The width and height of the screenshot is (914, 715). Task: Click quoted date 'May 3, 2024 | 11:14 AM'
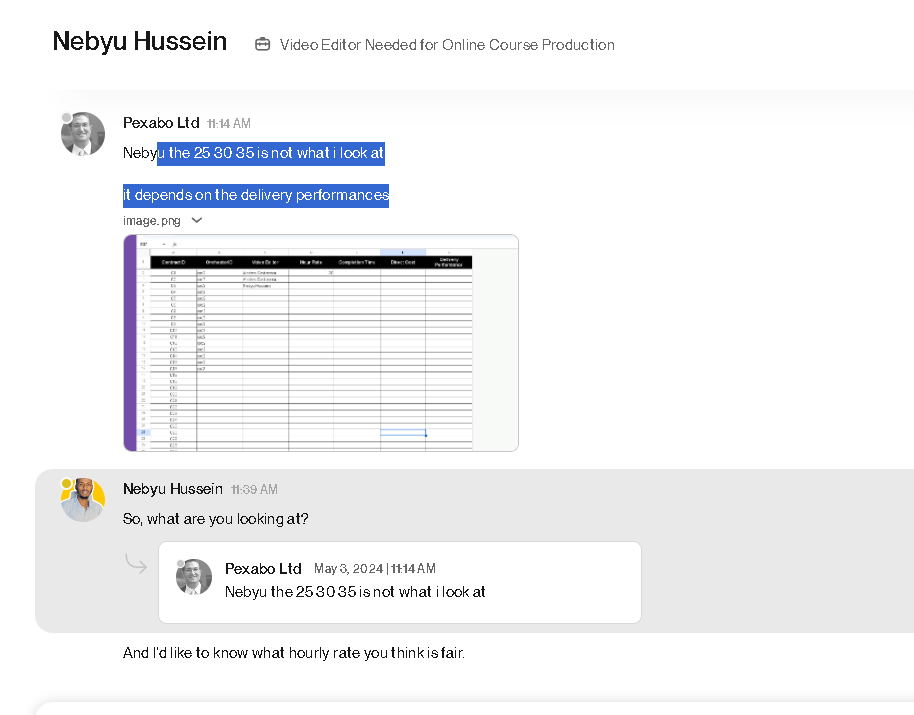375,568
